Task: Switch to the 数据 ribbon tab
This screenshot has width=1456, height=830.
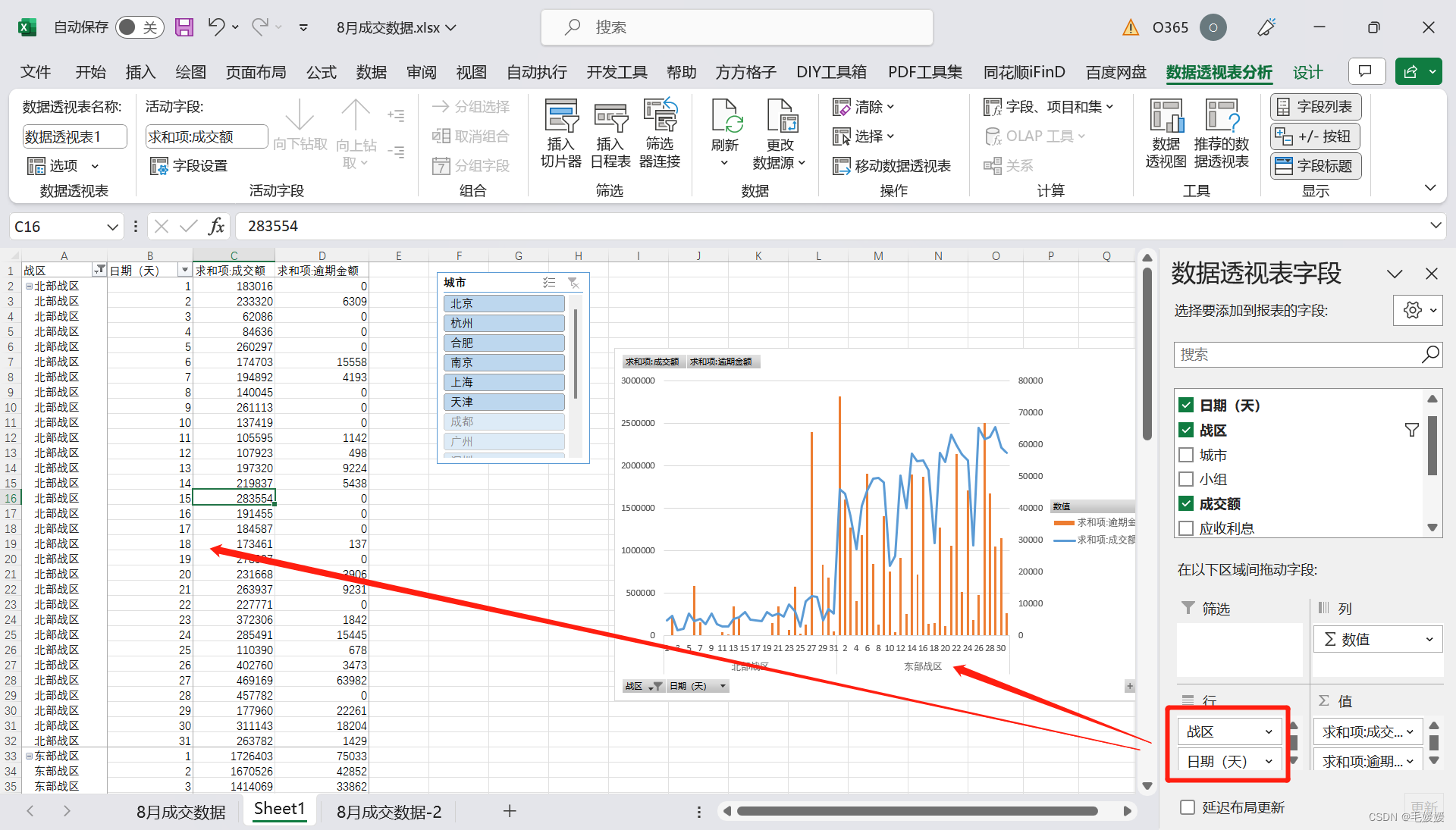Action: [372, 72]
